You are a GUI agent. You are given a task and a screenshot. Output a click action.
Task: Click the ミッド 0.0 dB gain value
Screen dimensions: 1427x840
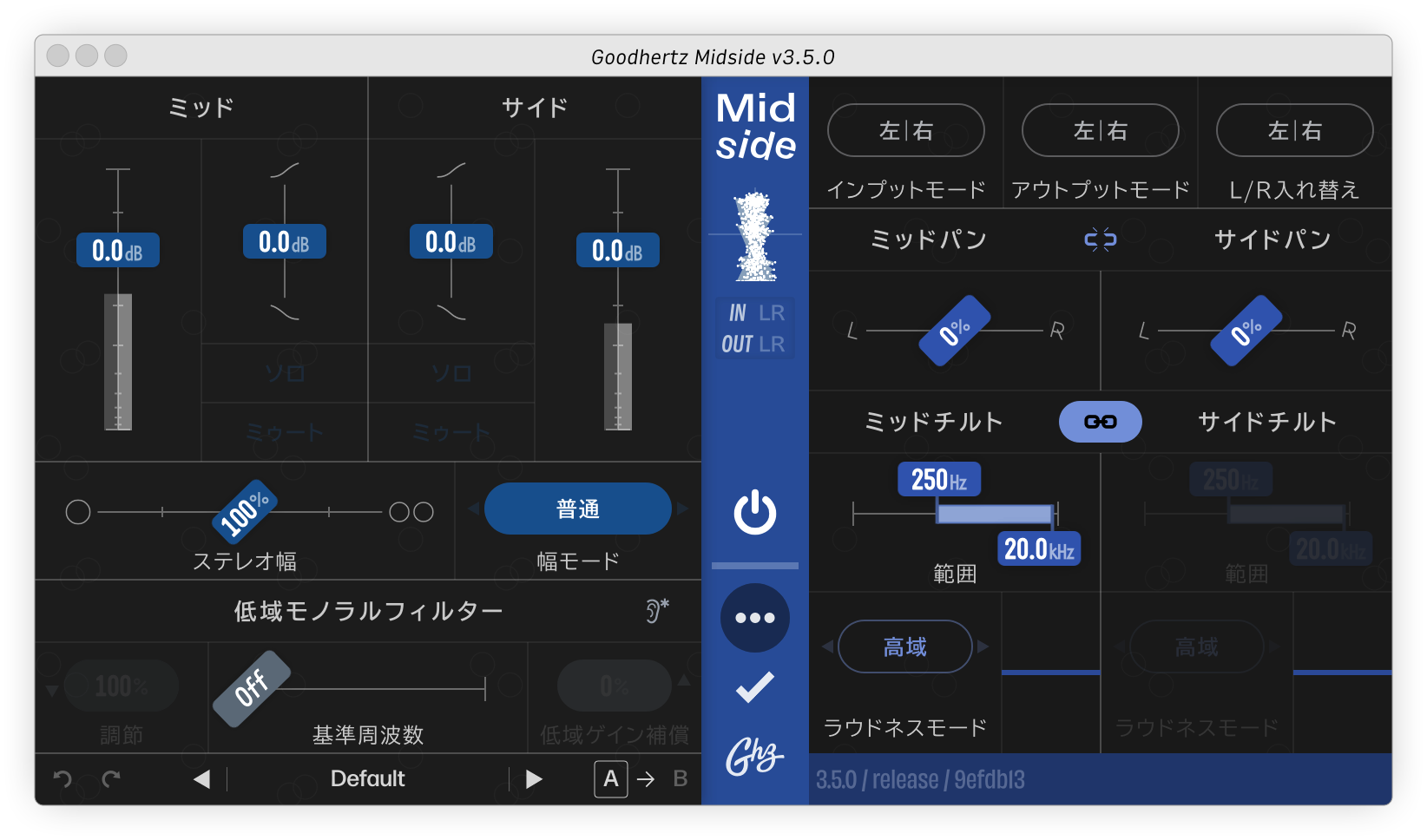tap(117, 251)
